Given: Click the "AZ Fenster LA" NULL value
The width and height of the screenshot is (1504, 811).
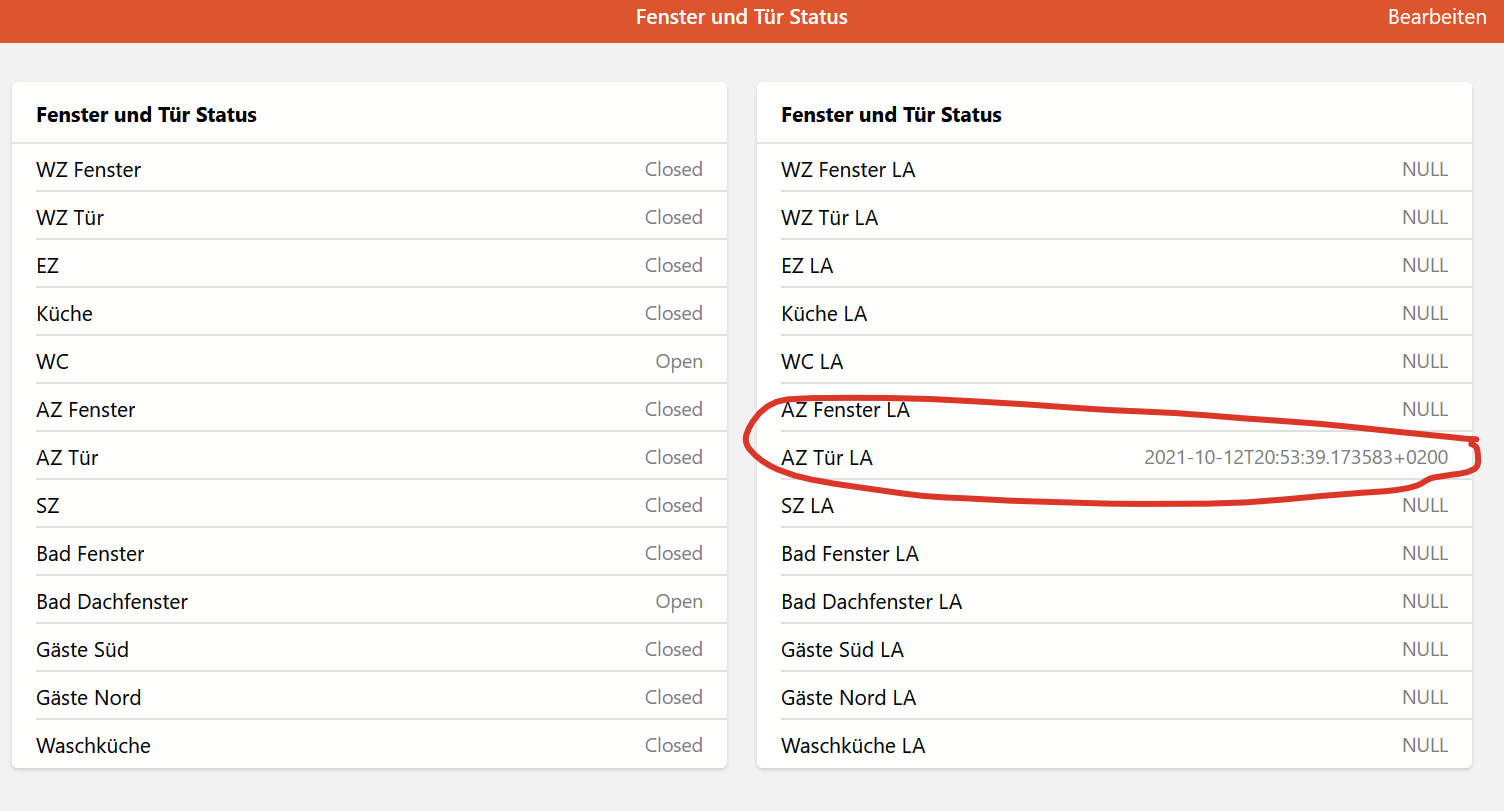Looking at the screenshot, I should pos(1425,409).
